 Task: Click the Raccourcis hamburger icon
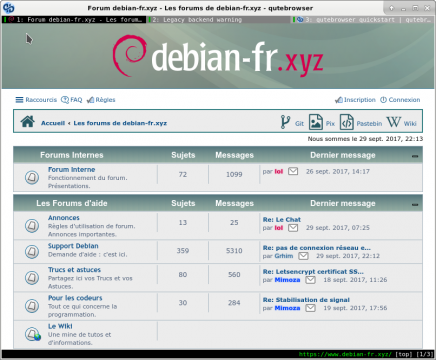click(19, 100)
